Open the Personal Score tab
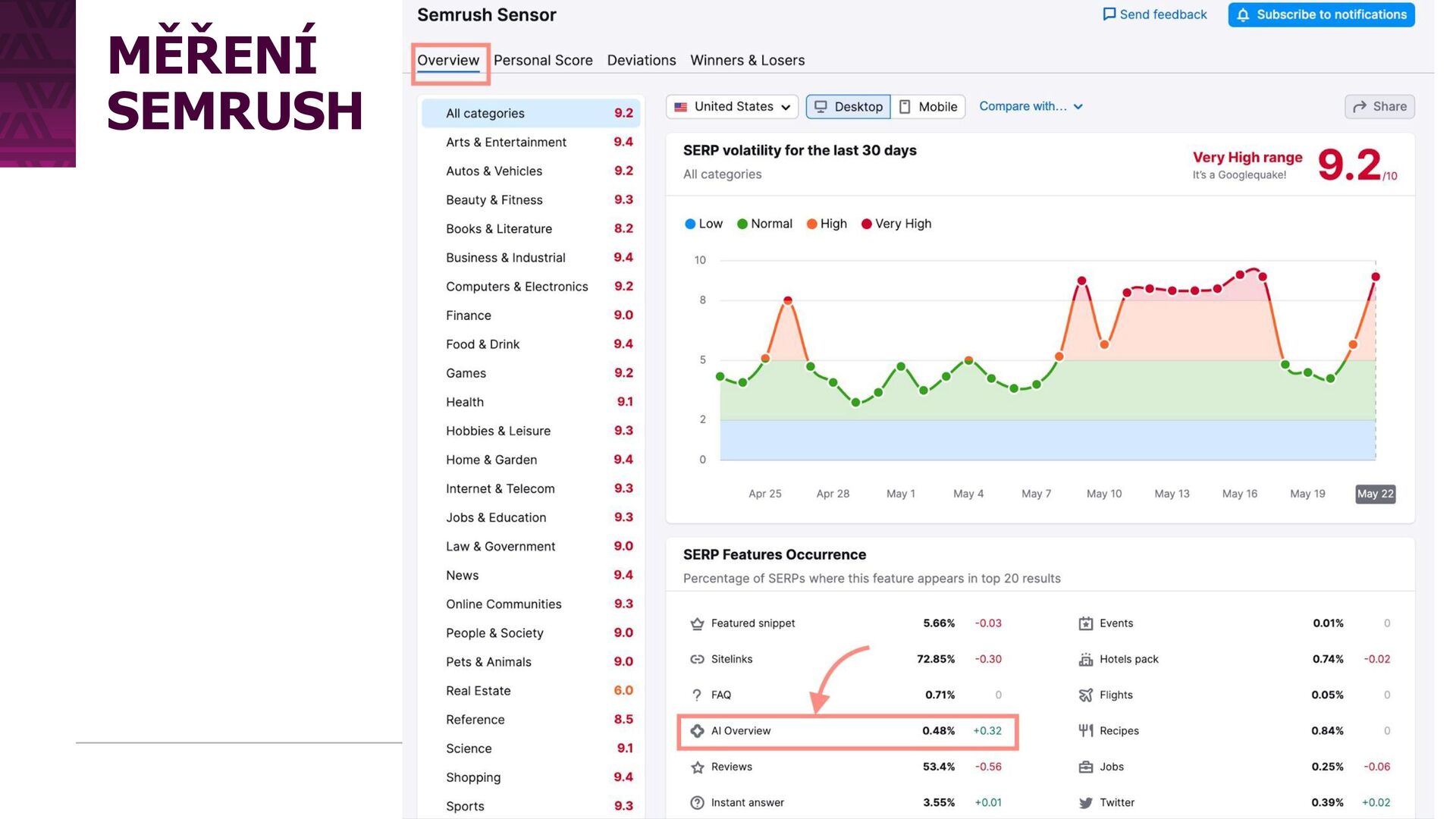Image resolution: width=1456 pixels, height=819 pixels. click(543, 61)
